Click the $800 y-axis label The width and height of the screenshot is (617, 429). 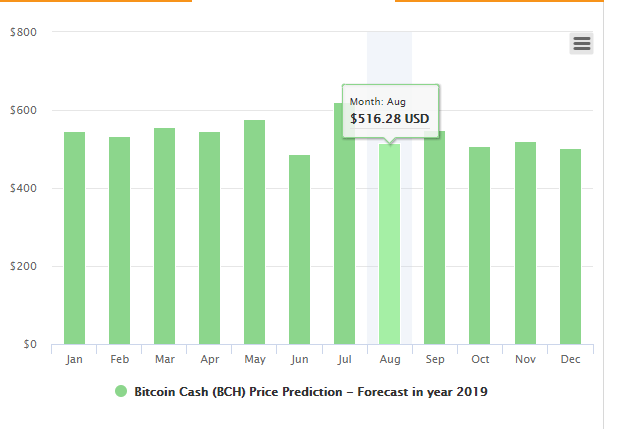point(23,32)
